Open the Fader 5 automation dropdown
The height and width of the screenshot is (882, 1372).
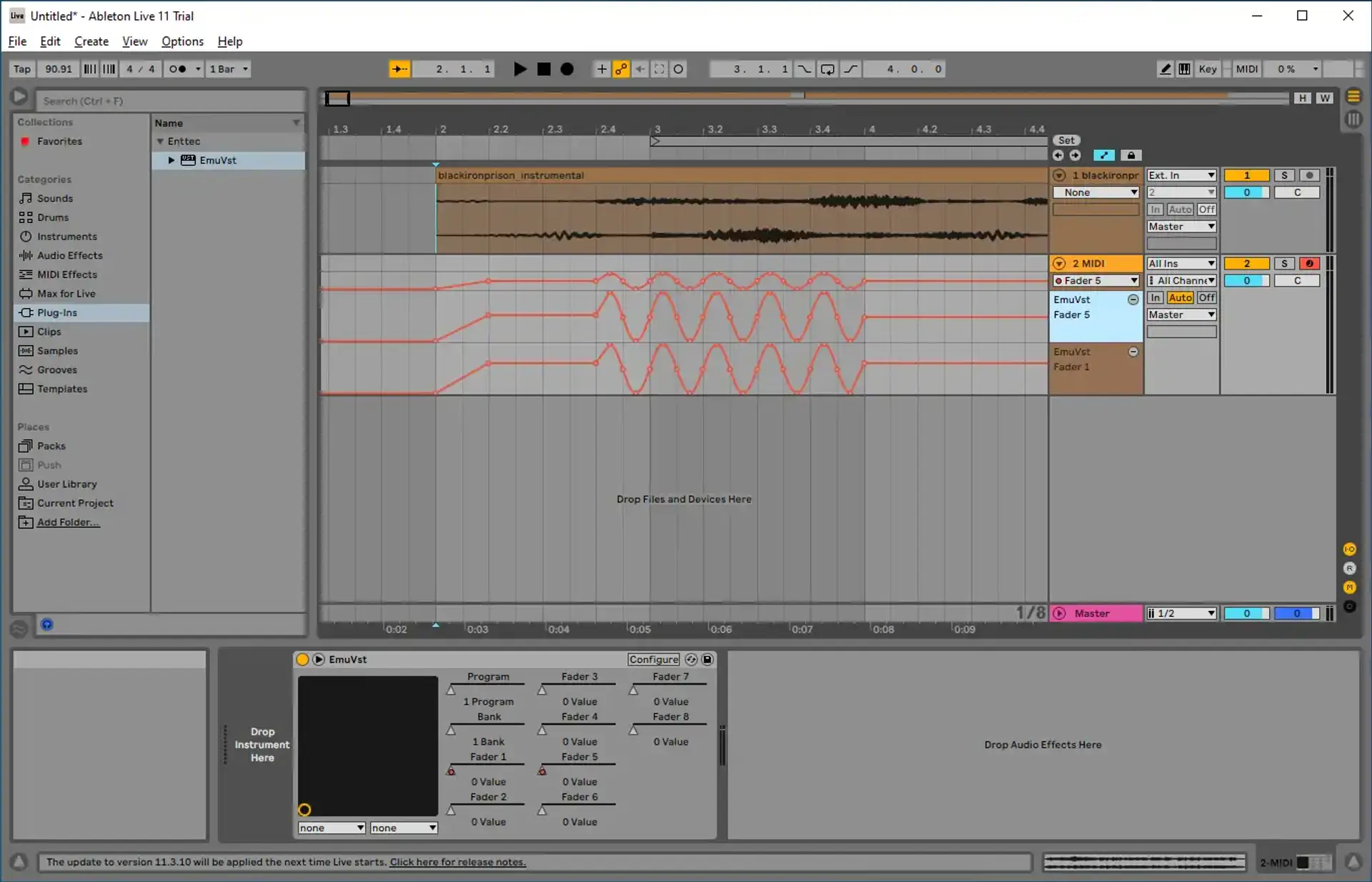[1095, 281]
